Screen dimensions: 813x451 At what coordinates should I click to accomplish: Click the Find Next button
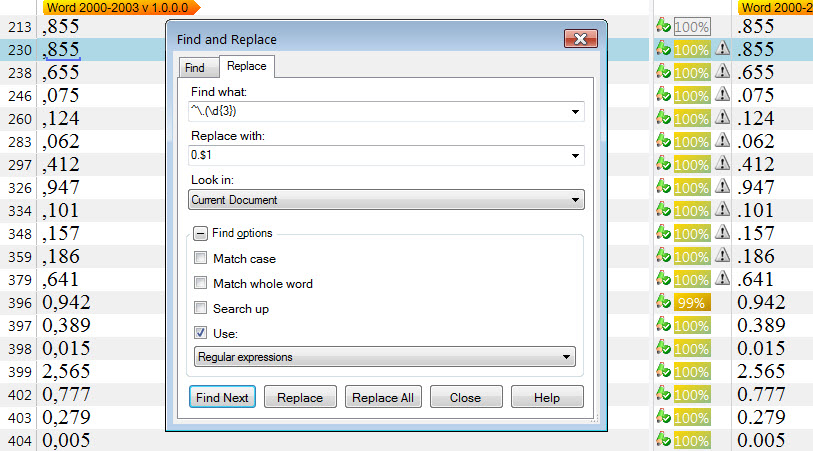222,397
